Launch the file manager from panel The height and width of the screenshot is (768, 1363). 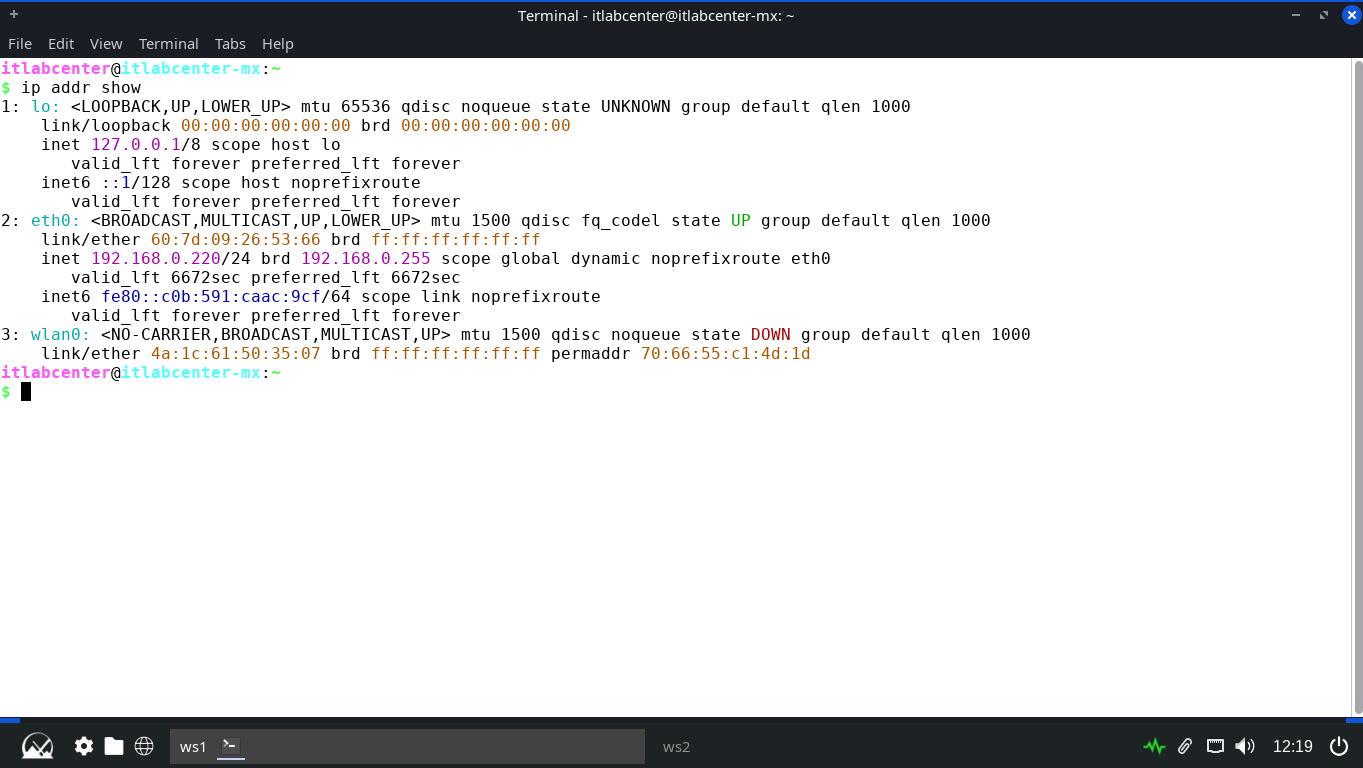click(x=114, y=746)
